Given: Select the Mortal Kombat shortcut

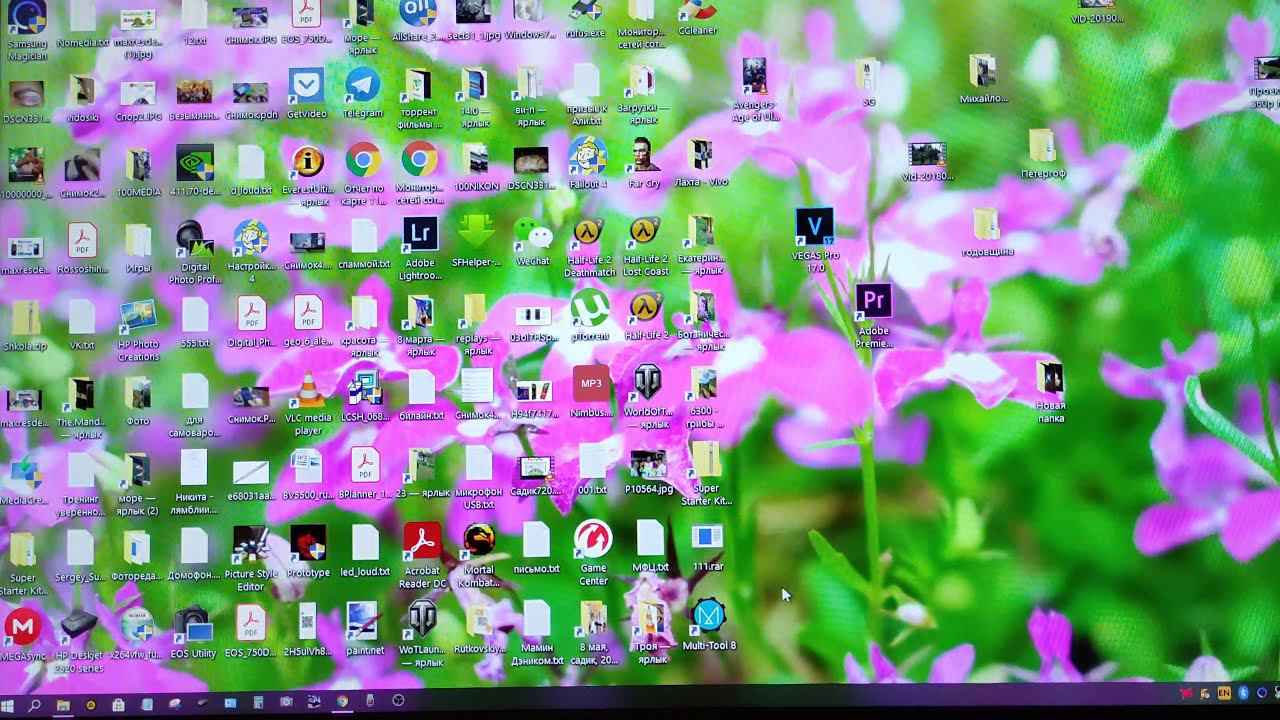Looking at the screenshot, I should [479, 541].
